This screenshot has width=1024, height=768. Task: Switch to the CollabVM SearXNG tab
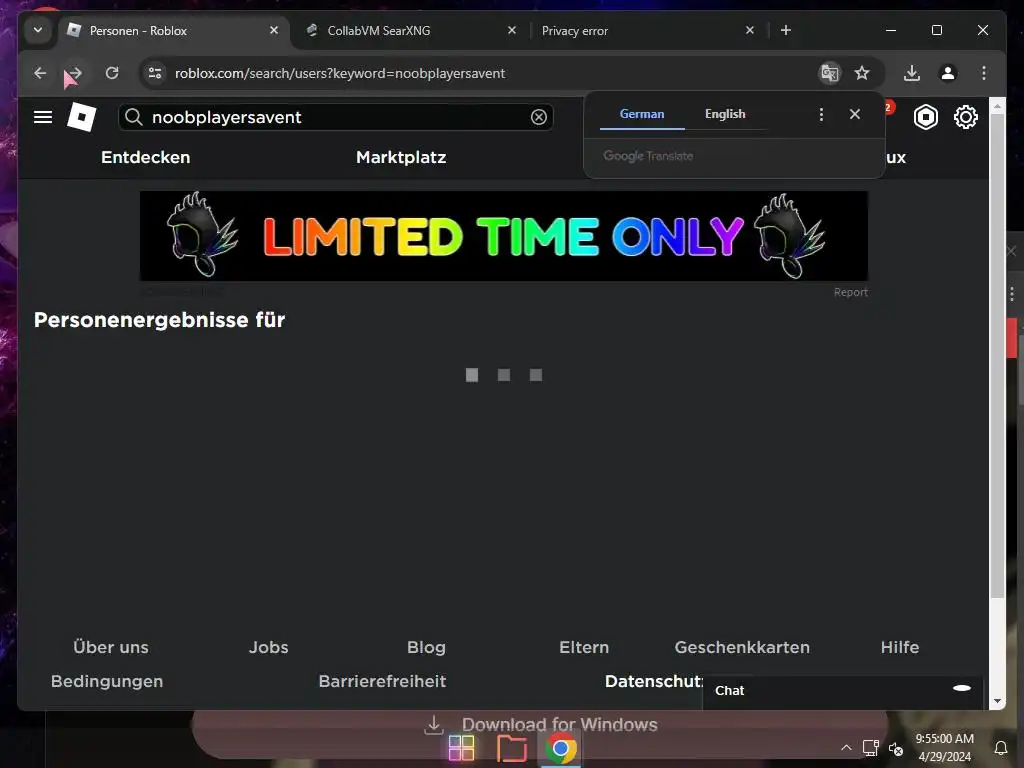click(x=411, y=31)
